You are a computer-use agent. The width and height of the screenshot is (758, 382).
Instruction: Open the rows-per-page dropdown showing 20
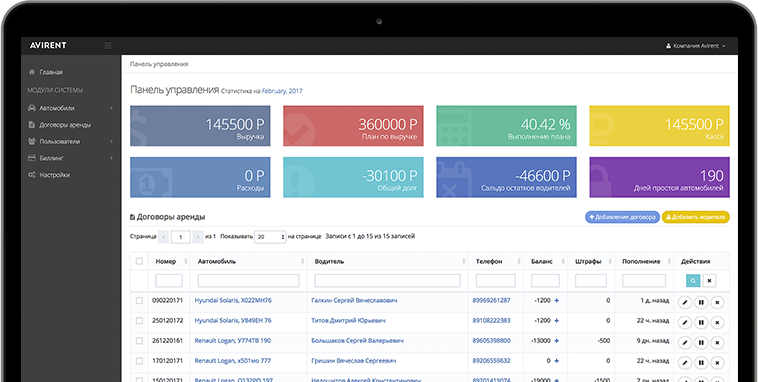pyautogui.click(x=270, y=237)
